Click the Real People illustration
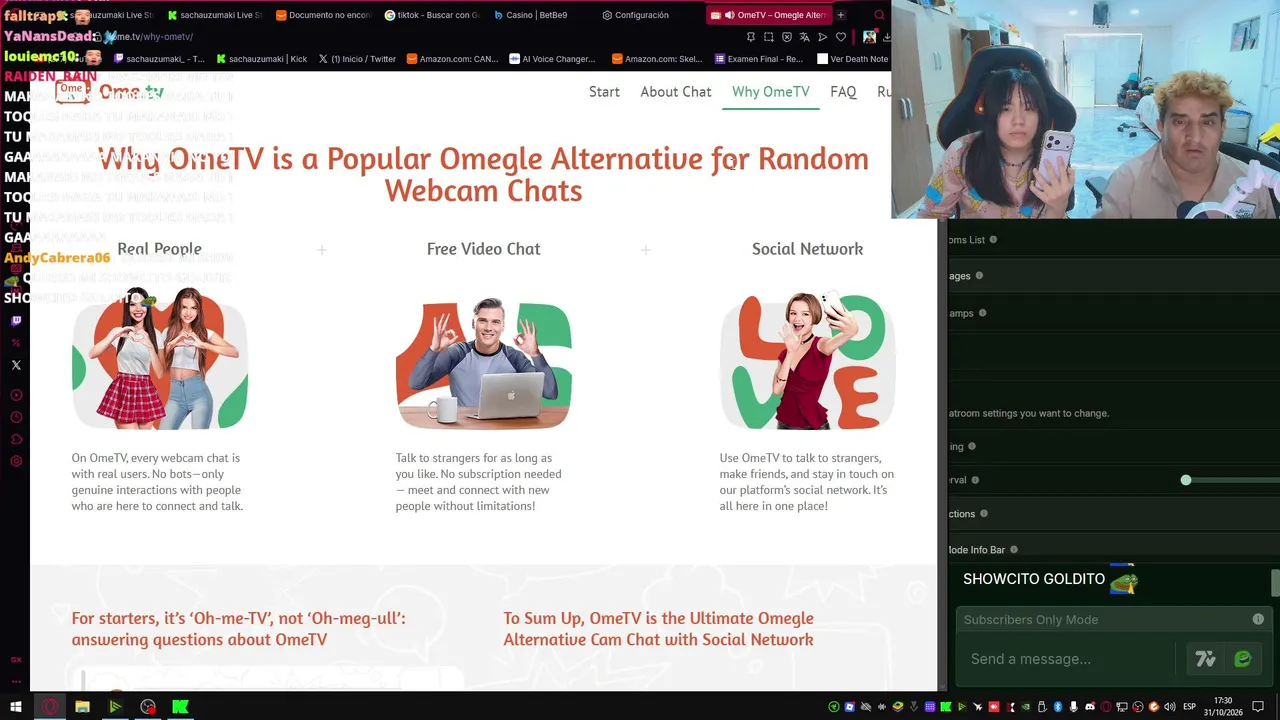The height and width of the screenshot is (720, 1280). pyautogui.click(x=160, y=358)
